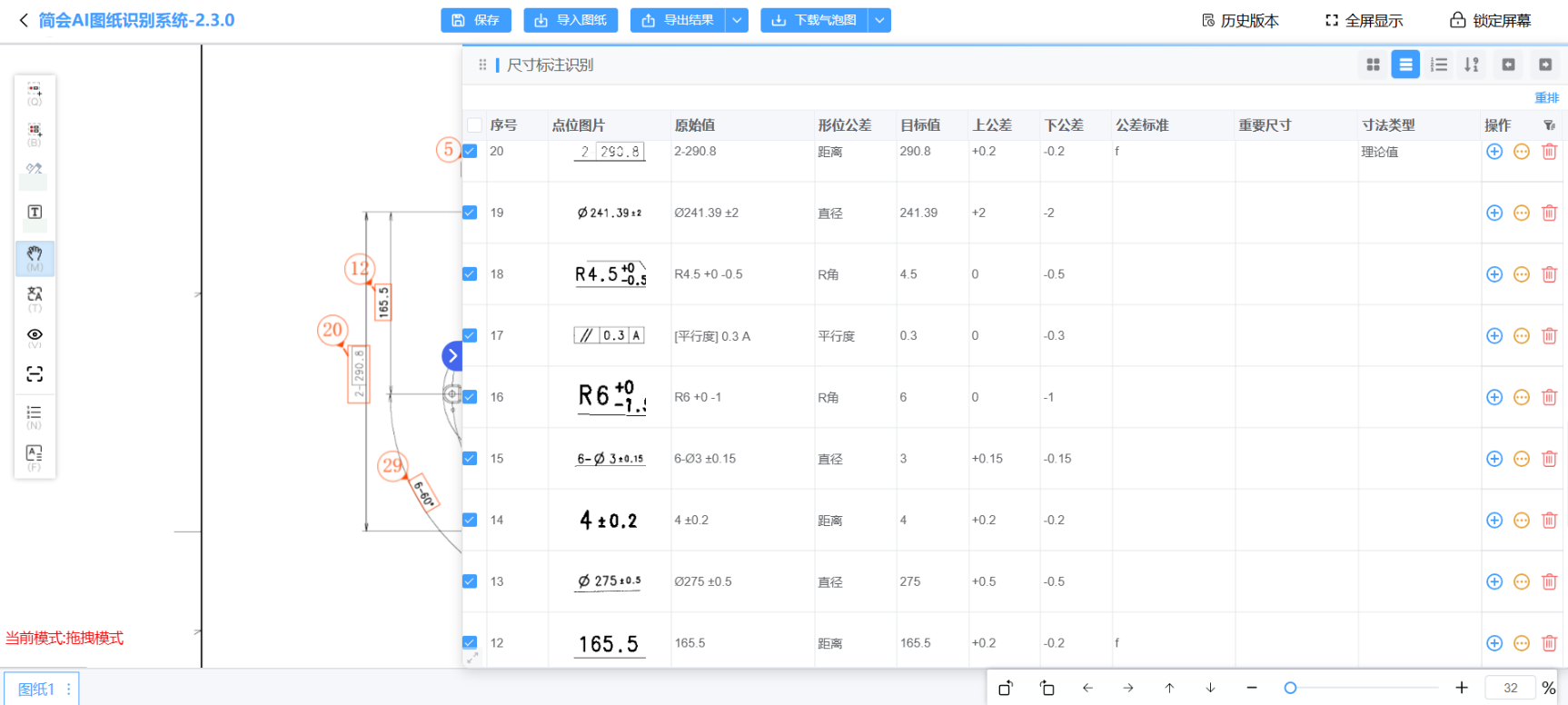Select the hand drag mode tool
Image resolution: width=1568 pixels, height=705 pixels.
[35, 258]
